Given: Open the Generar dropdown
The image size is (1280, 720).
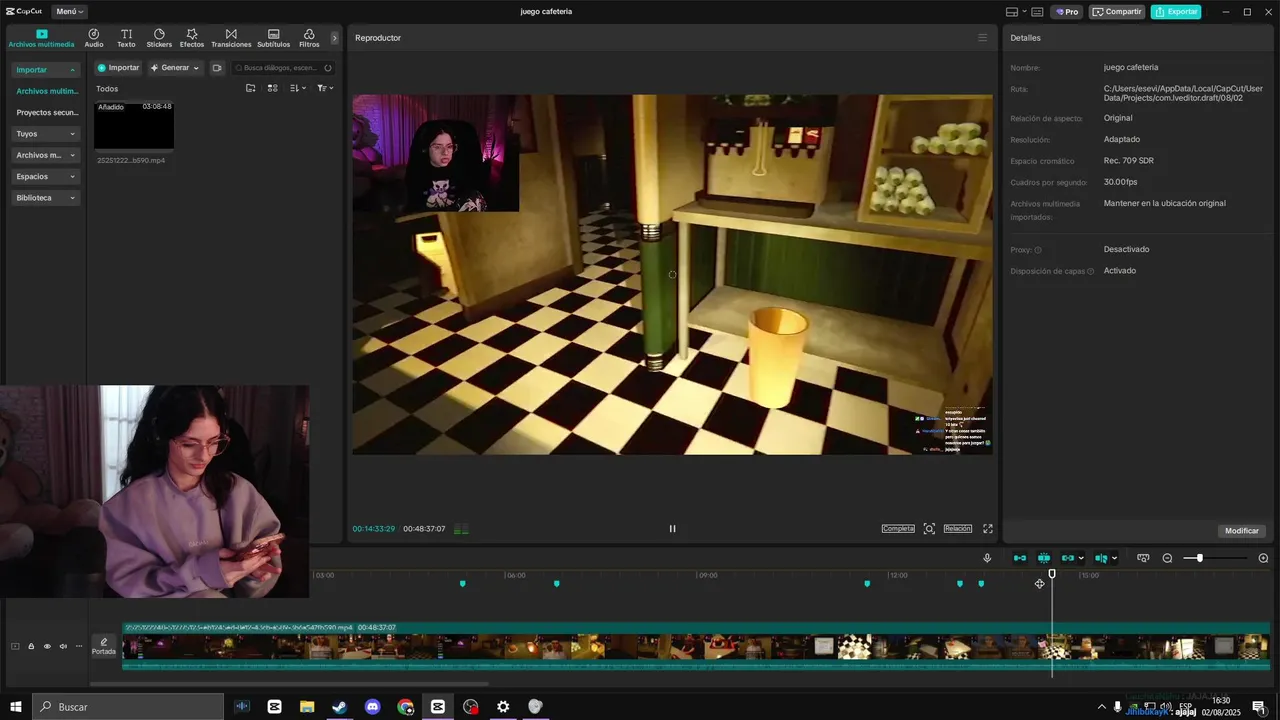Looking at the screenshot, I should pos(175,68).
